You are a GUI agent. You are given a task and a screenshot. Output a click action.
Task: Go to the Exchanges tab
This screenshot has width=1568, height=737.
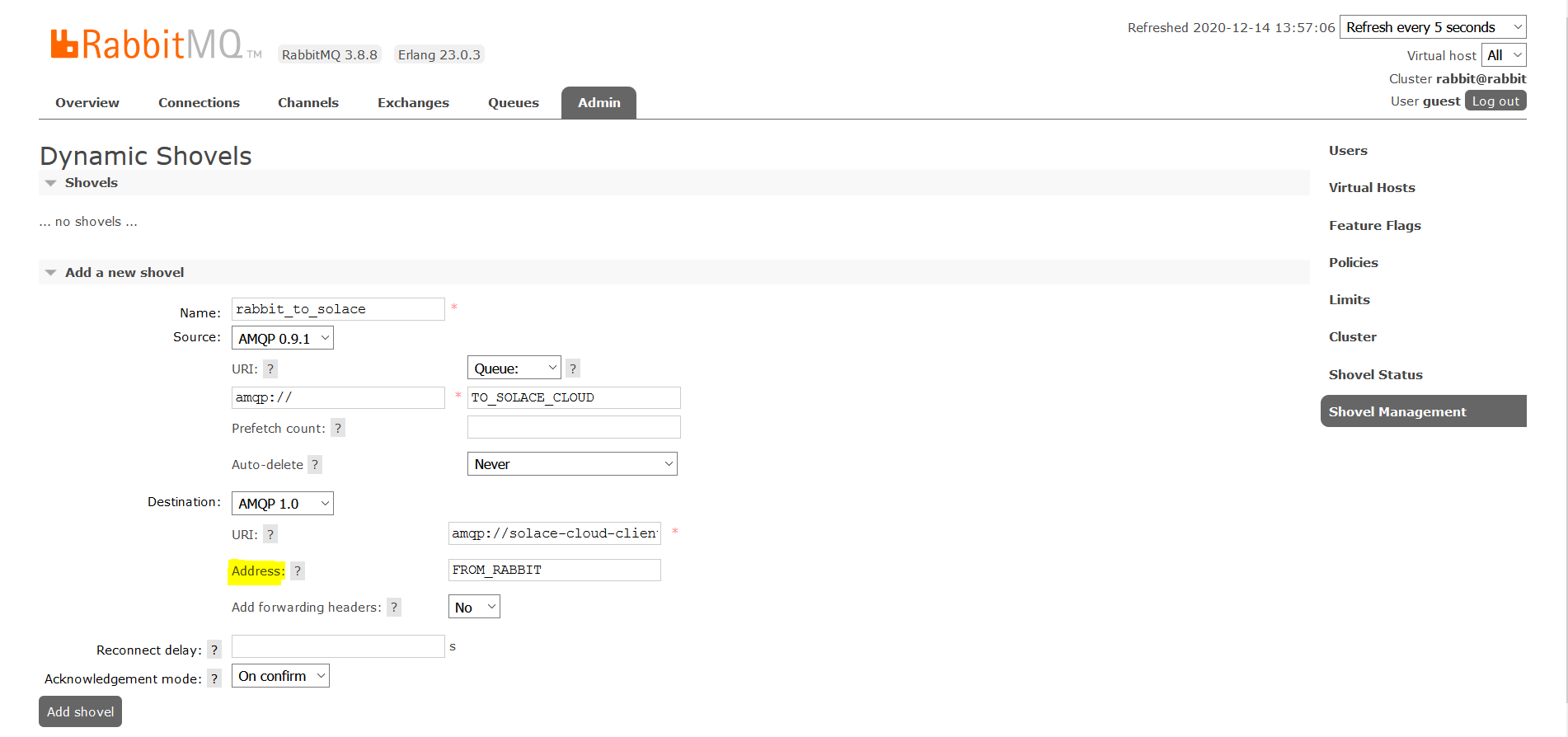(x=413, y=103)
